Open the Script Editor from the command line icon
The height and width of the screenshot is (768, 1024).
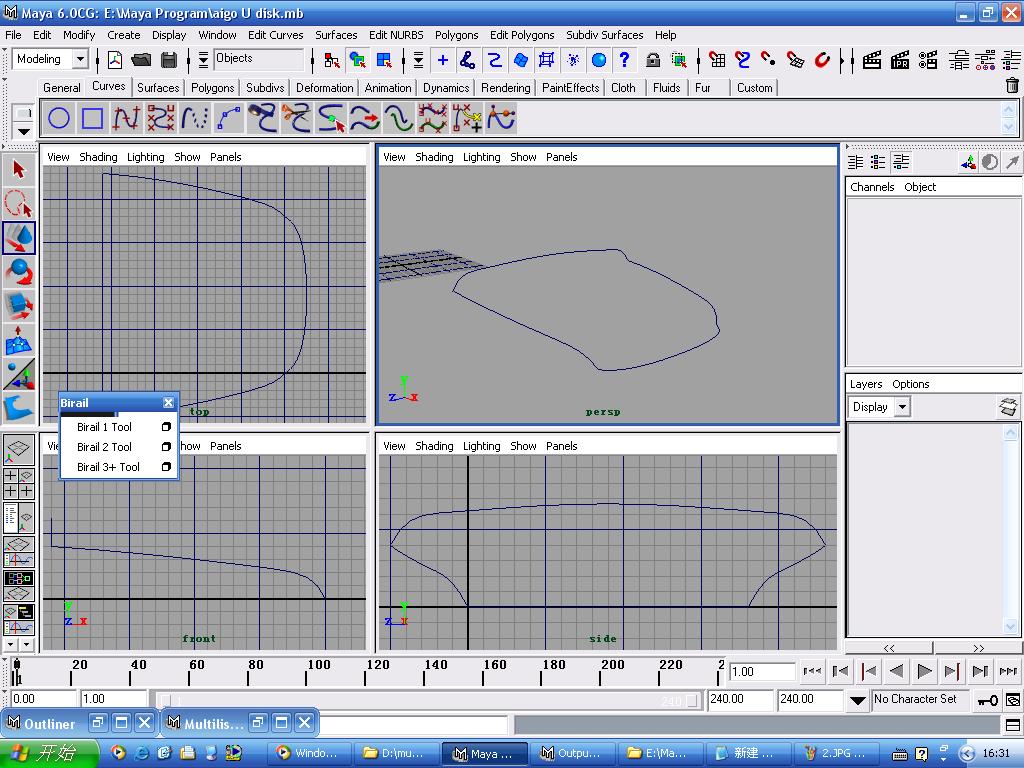pos(1013,724)
